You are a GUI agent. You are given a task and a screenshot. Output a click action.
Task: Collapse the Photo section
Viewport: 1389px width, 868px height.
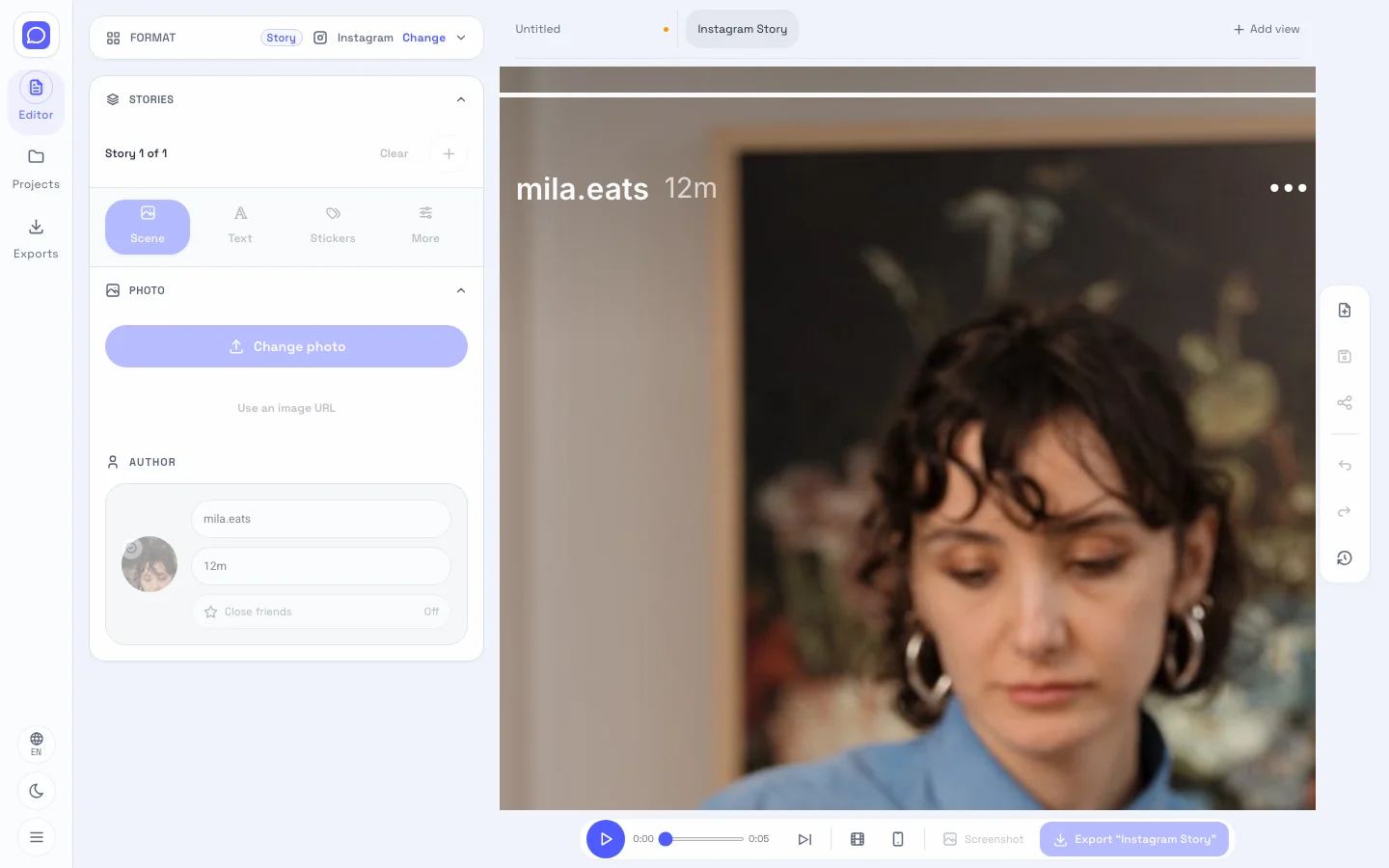(x=461, y=290)
